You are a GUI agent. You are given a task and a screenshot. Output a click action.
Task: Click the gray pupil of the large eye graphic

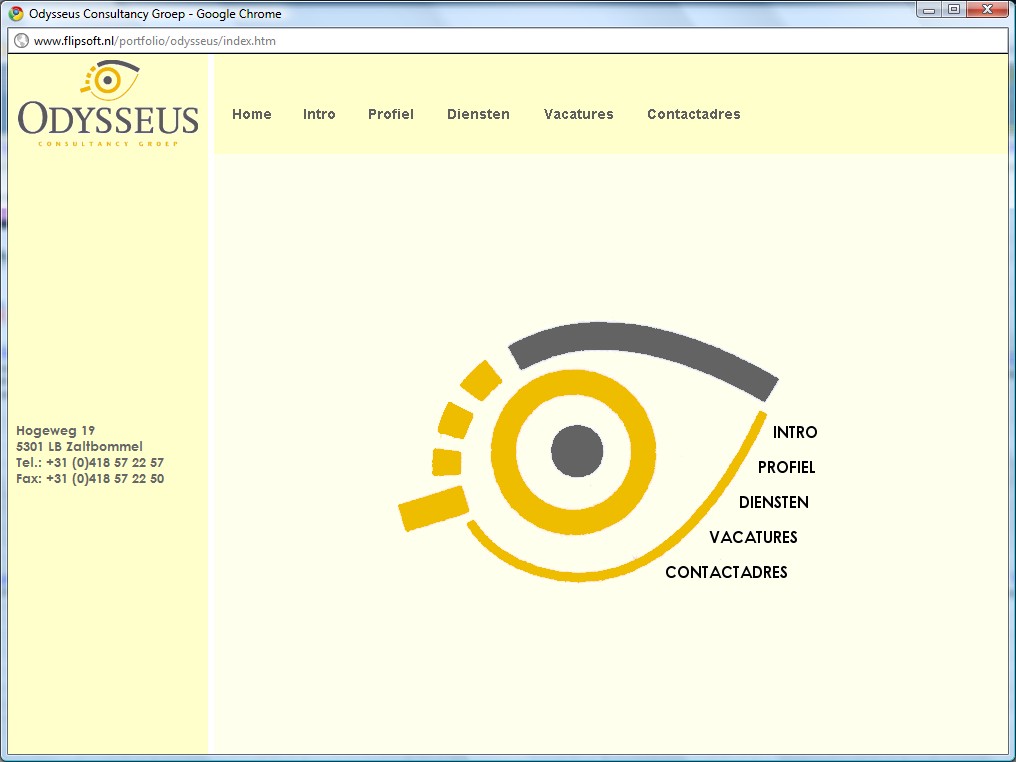577,450
